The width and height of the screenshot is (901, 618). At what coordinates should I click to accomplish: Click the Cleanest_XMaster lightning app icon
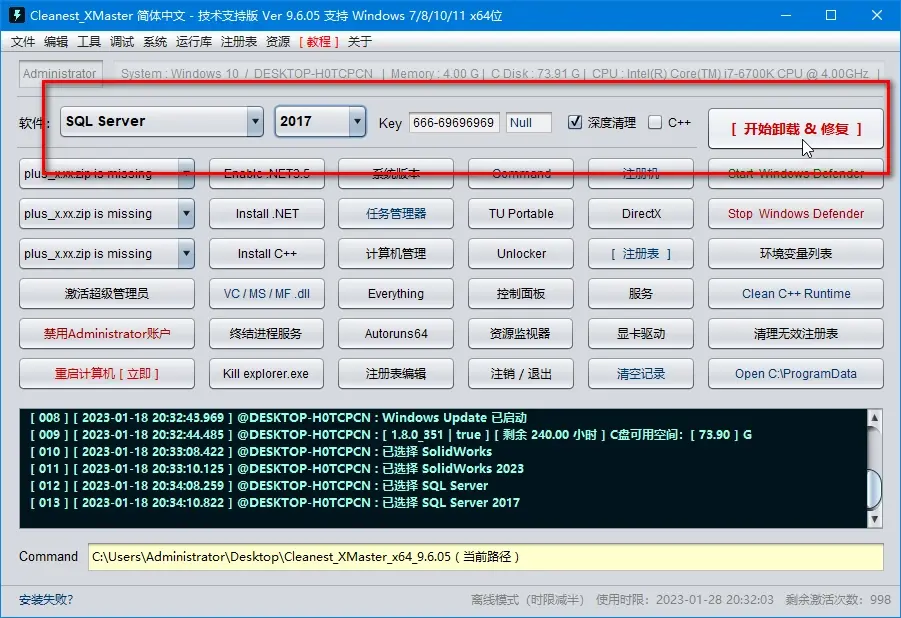click(17, 15)
